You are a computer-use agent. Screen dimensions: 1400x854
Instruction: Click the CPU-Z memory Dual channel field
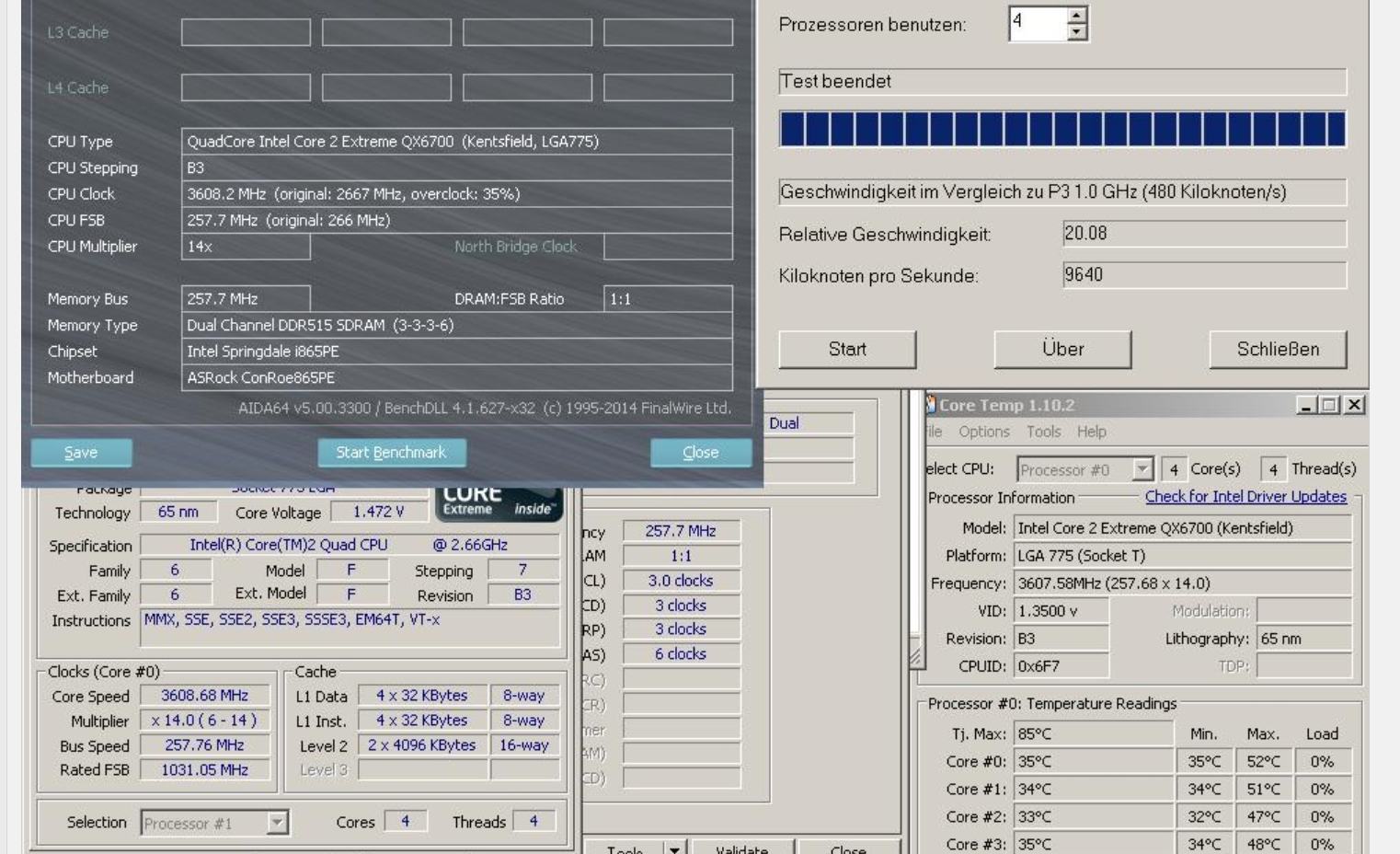pos(809,423)
